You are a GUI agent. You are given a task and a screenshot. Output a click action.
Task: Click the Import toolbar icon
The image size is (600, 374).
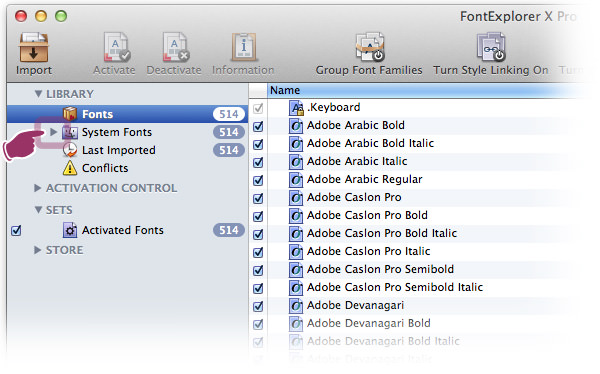(x=34, y=47)
